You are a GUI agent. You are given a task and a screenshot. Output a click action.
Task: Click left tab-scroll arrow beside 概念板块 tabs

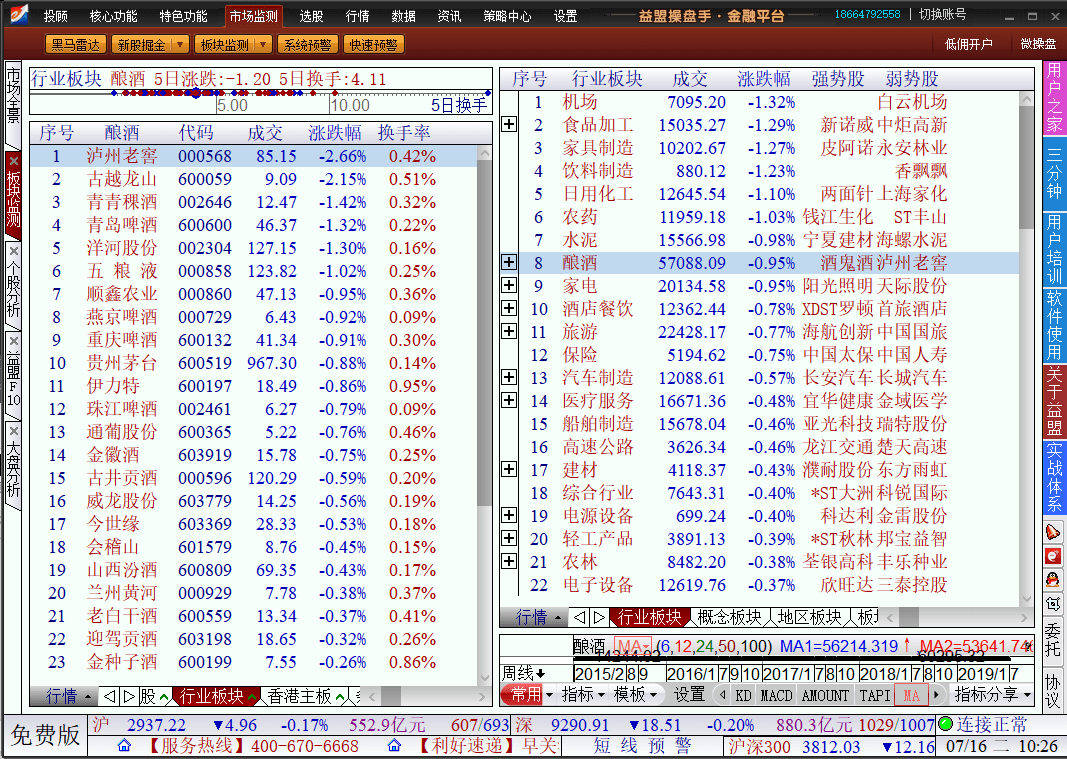[578, 617]
